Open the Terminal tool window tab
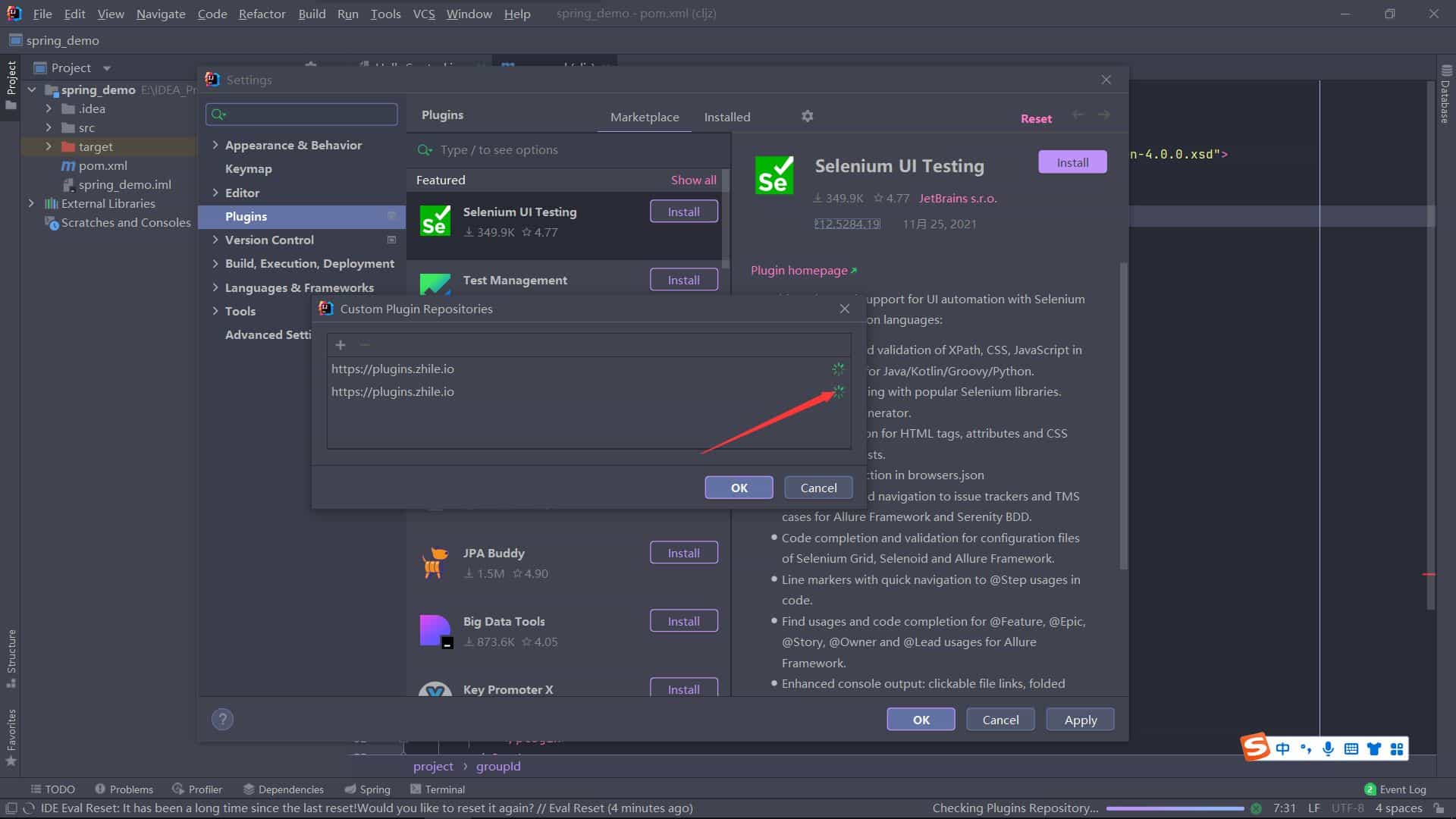 [x=438, y=789]
